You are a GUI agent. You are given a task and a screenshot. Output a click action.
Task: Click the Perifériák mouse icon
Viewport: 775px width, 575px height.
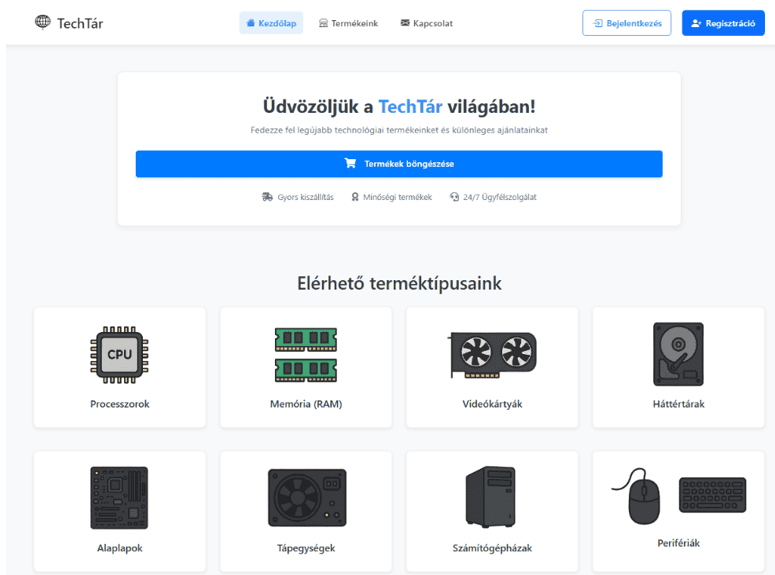click(x=638, y=496)
